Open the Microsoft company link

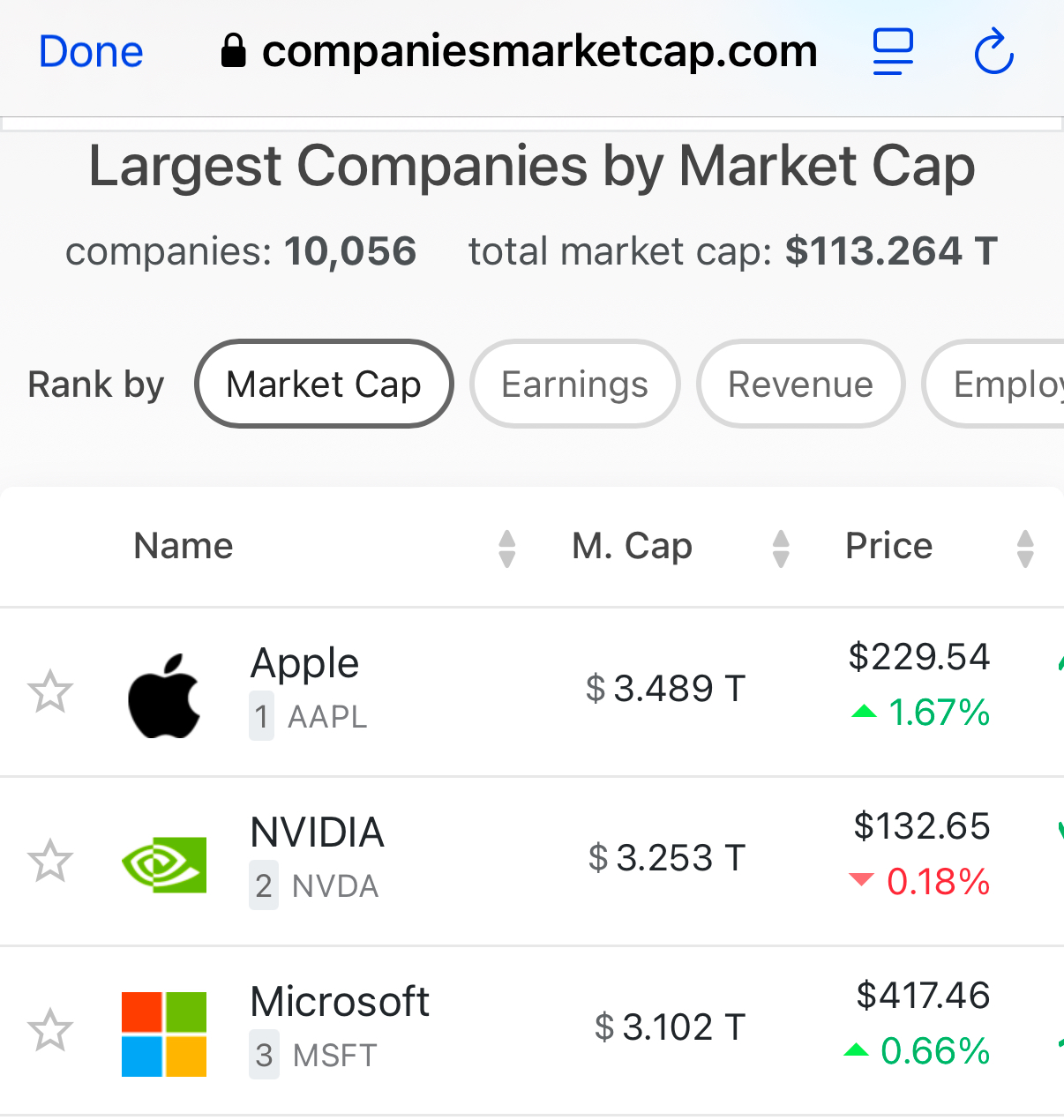tap(340, 1002)
